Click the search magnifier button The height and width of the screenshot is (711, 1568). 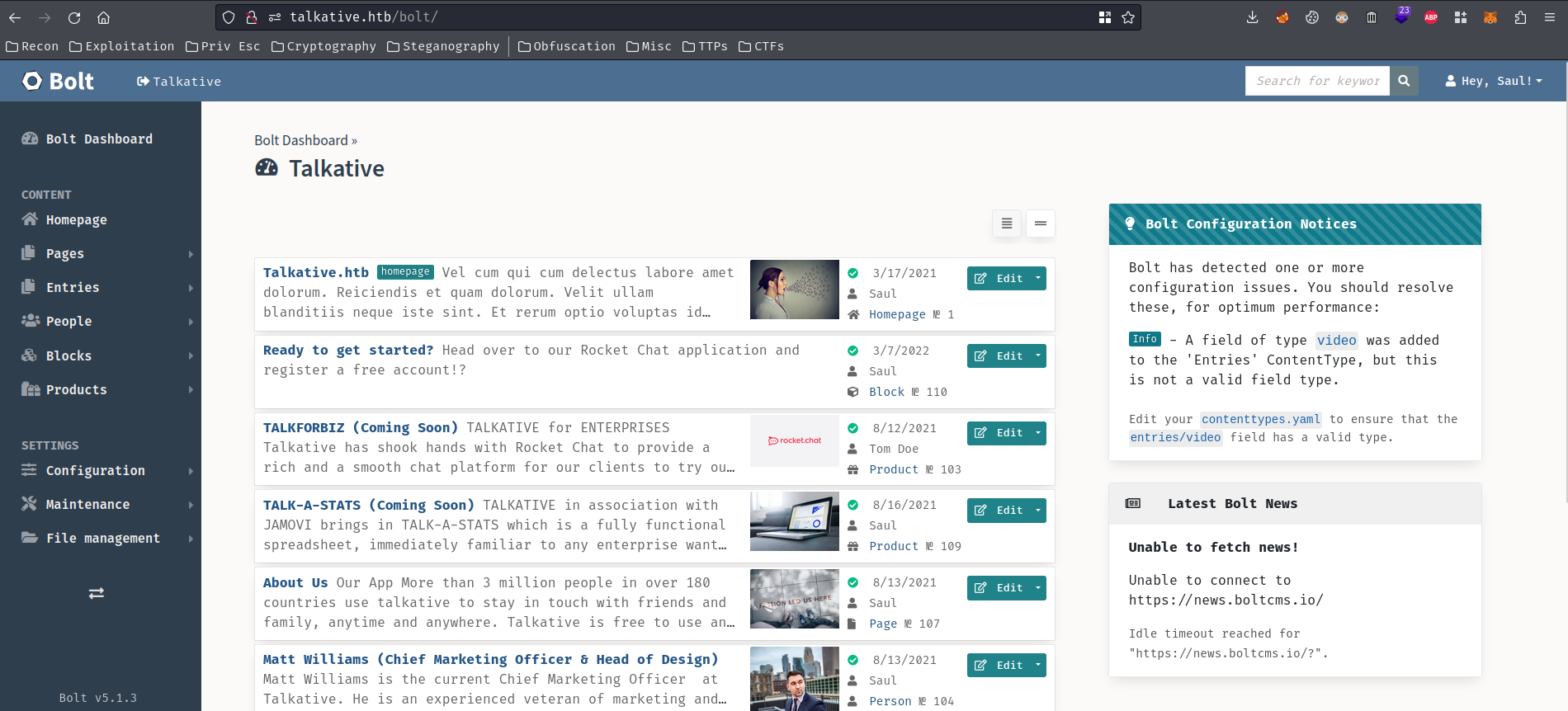click(1404, 81)
